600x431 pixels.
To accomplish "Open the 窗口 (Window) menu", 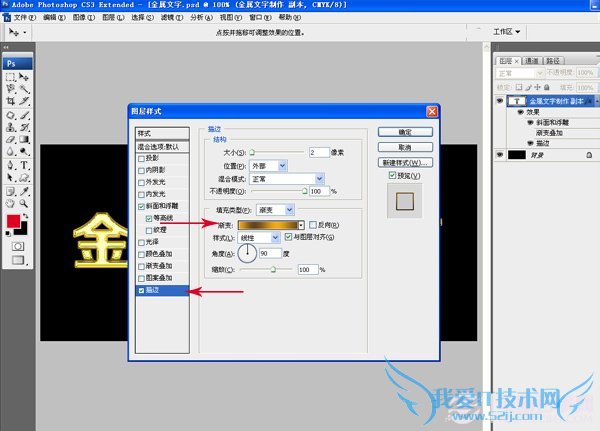I will coord(260,18).
